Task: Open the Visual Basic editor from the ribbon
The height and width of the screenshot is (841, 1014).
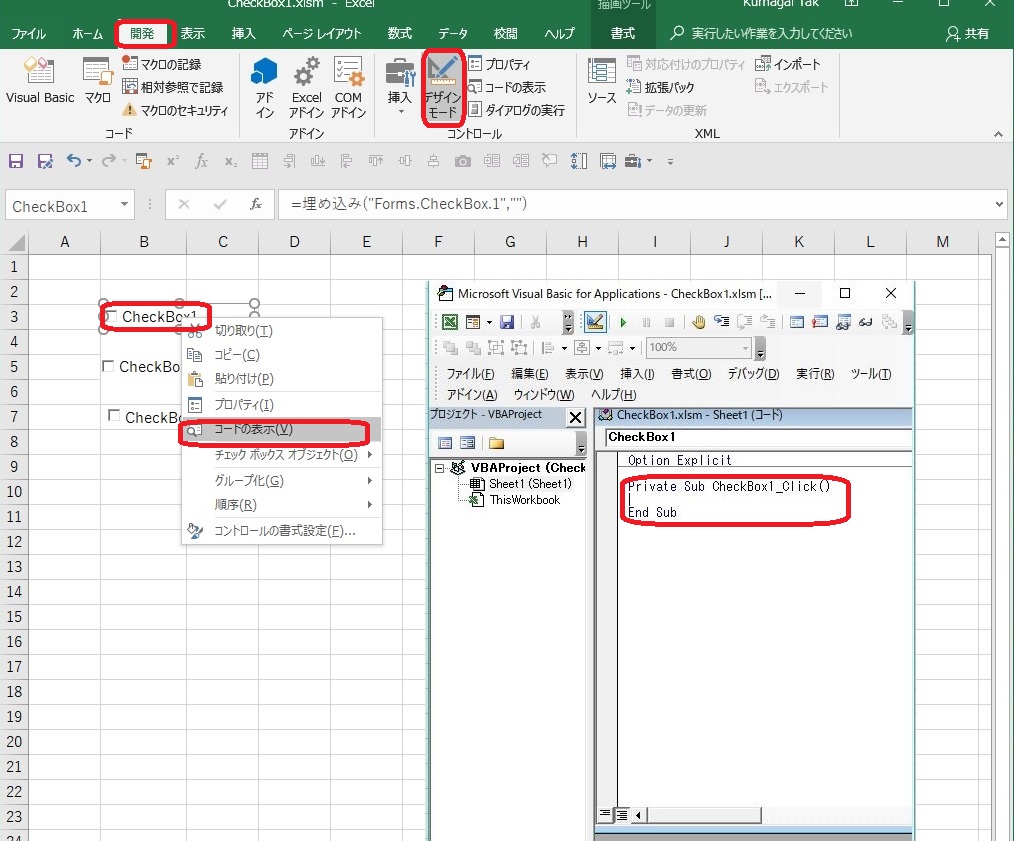Action: pos(39,80)
